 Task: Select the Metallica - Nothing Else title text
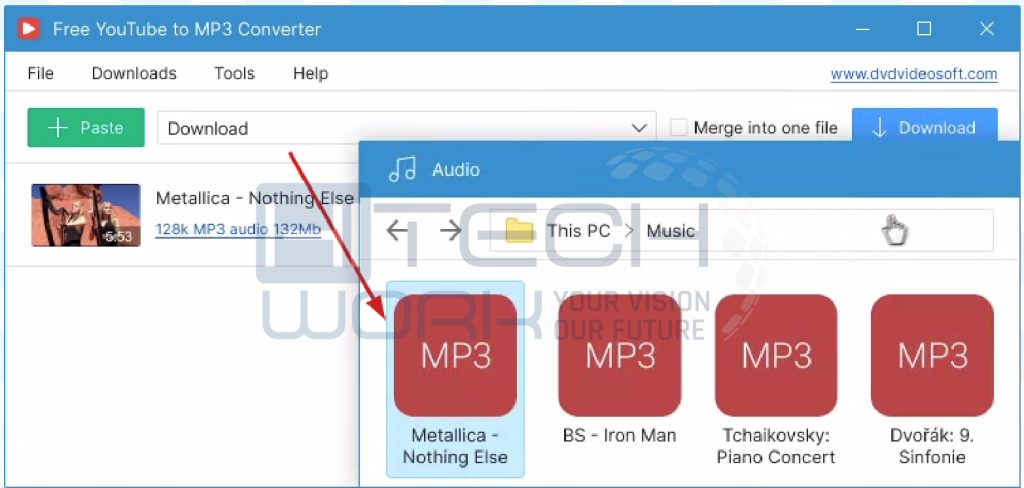255,198
